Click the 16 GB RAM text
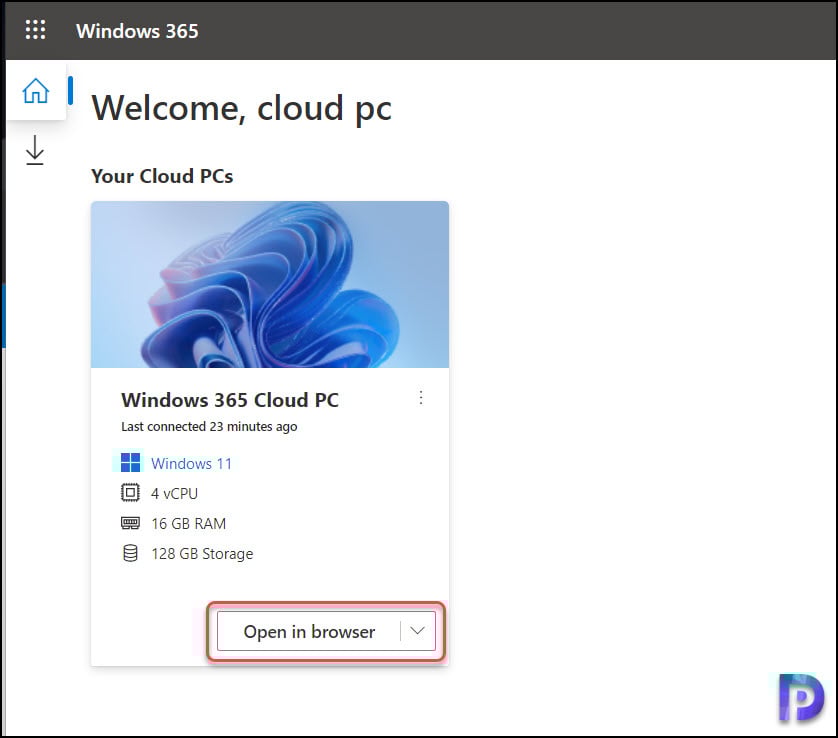This screenshot has height=738, width=838. pos(188,524)
